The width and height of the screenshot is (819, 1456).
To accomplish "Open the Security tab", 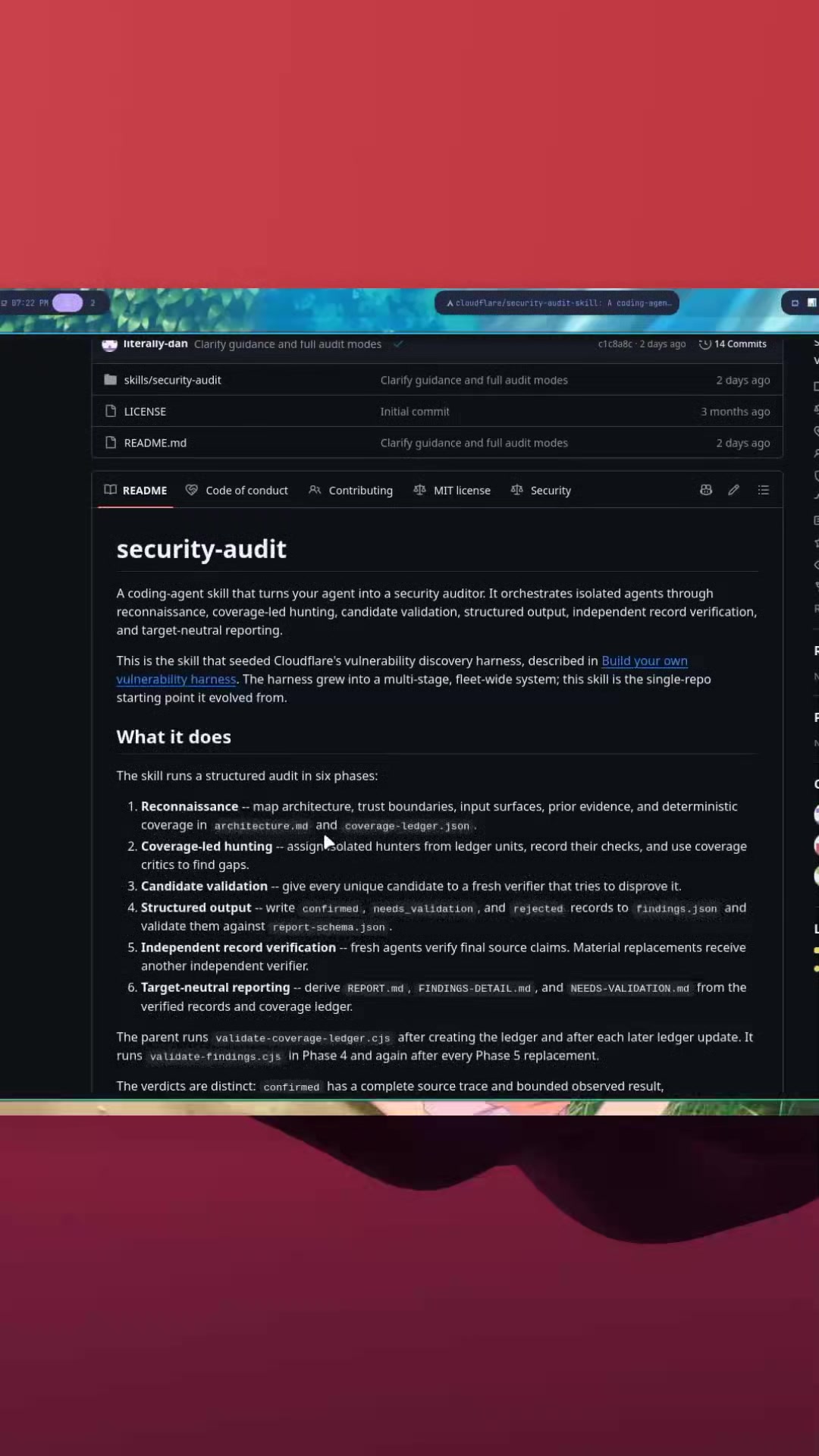I will (541, 490).
